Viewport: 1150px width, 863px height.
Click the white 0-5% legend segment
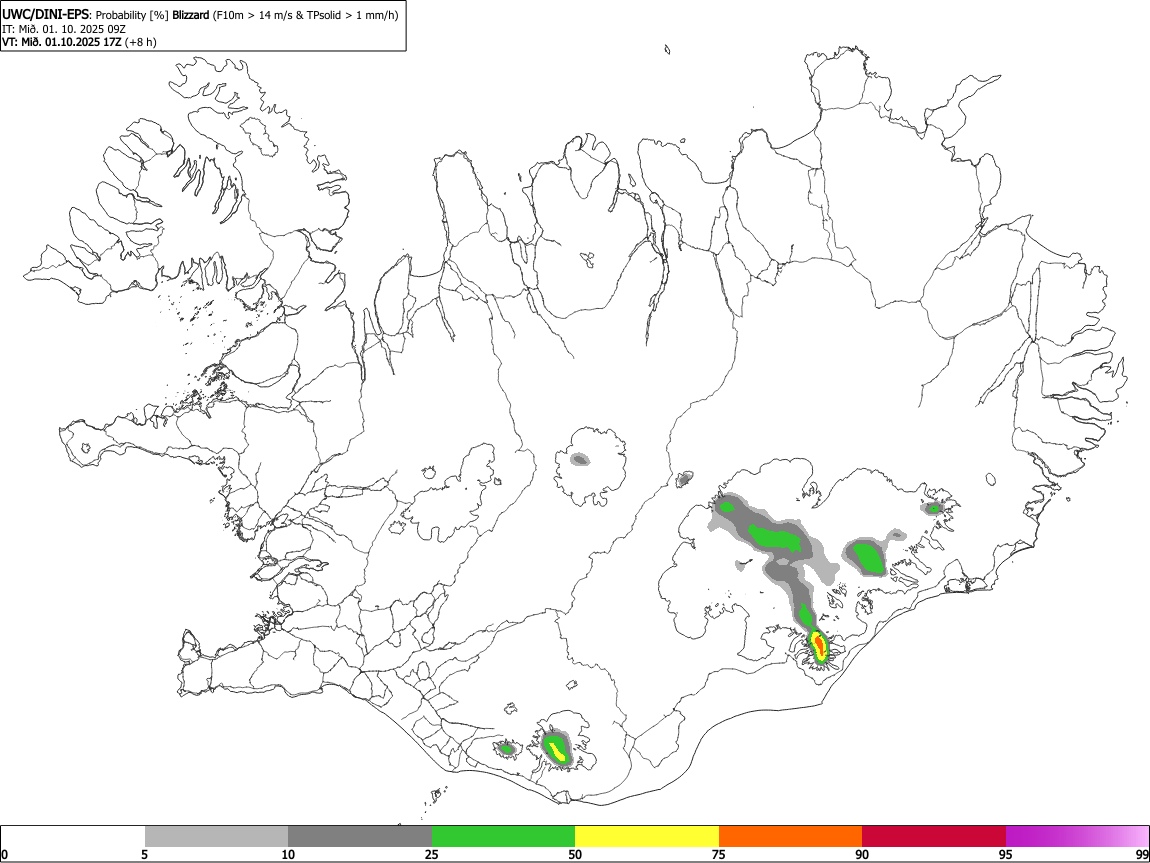tap(73, 837)
